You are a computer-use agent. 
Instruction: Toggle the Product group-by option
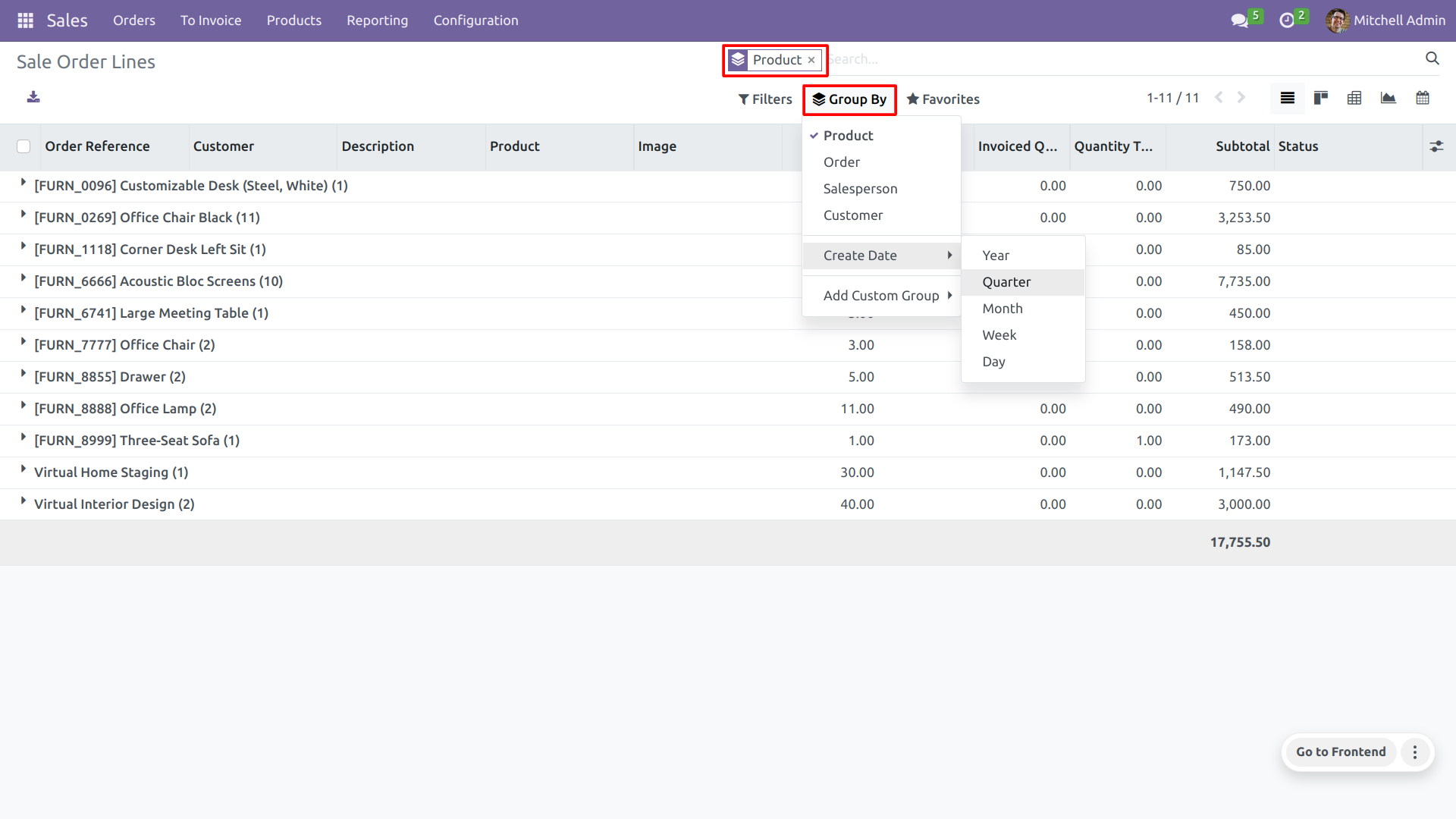[x=848, y=136]
